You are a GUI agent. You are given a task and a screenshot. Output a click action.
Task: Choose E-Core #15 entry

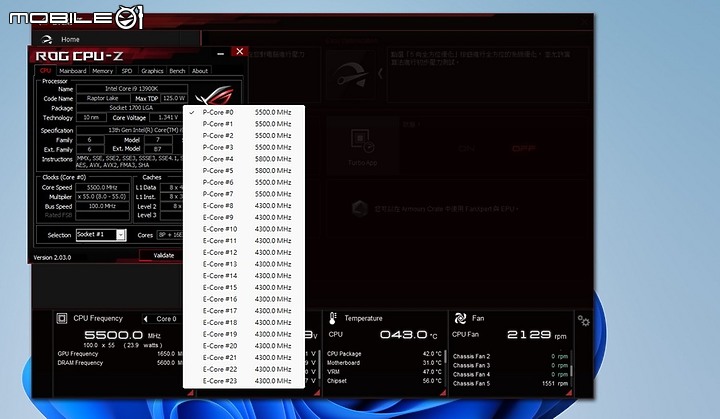[x=243, y=288]
